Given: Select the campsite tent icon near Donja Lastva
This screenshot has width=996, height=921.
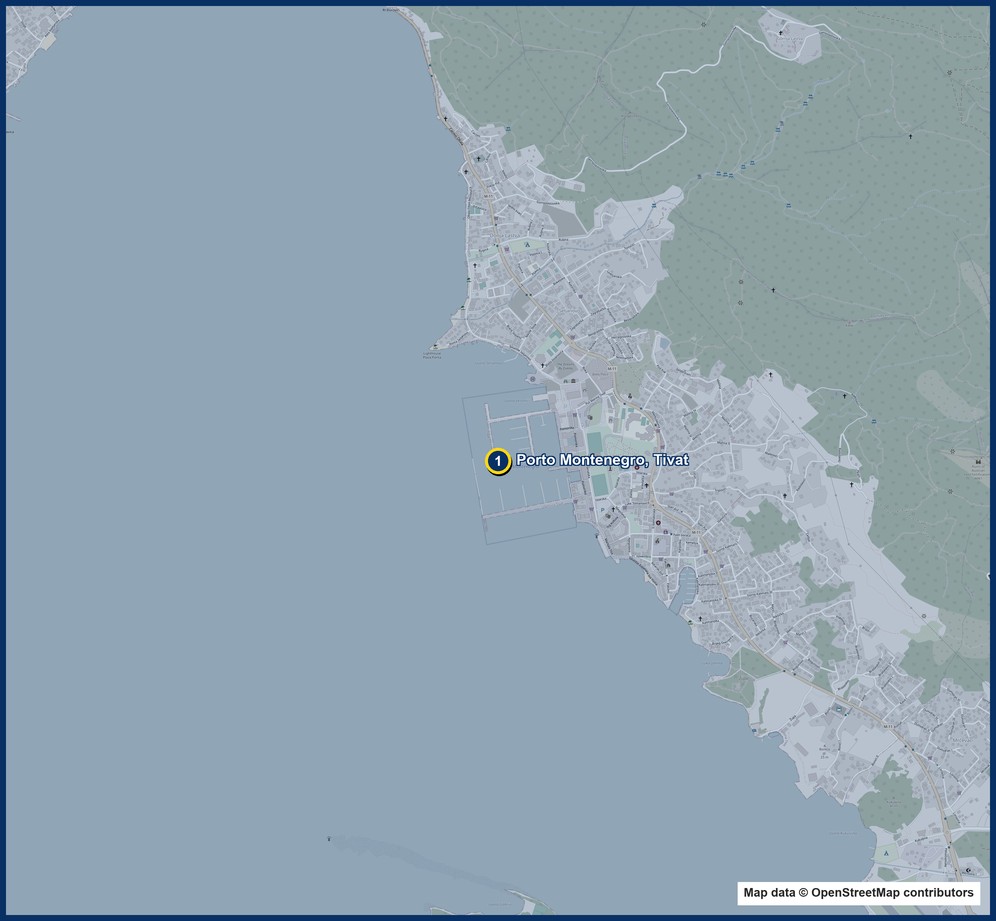Looking at the screenshot, I should tap(527, 244).
